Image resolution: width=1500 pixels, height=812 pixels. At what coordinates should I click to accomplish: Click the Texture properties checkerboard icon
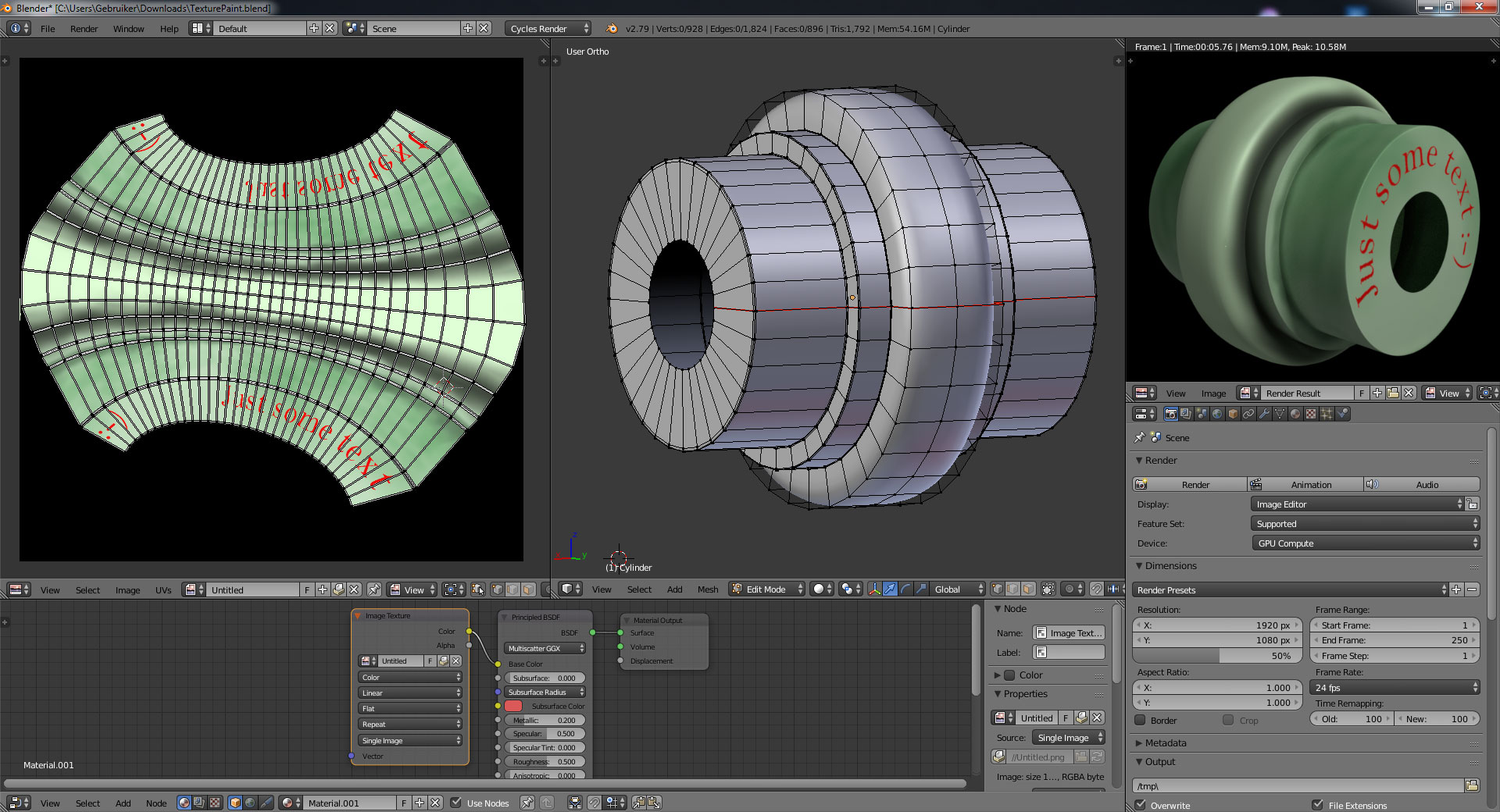click(1311, 414)
